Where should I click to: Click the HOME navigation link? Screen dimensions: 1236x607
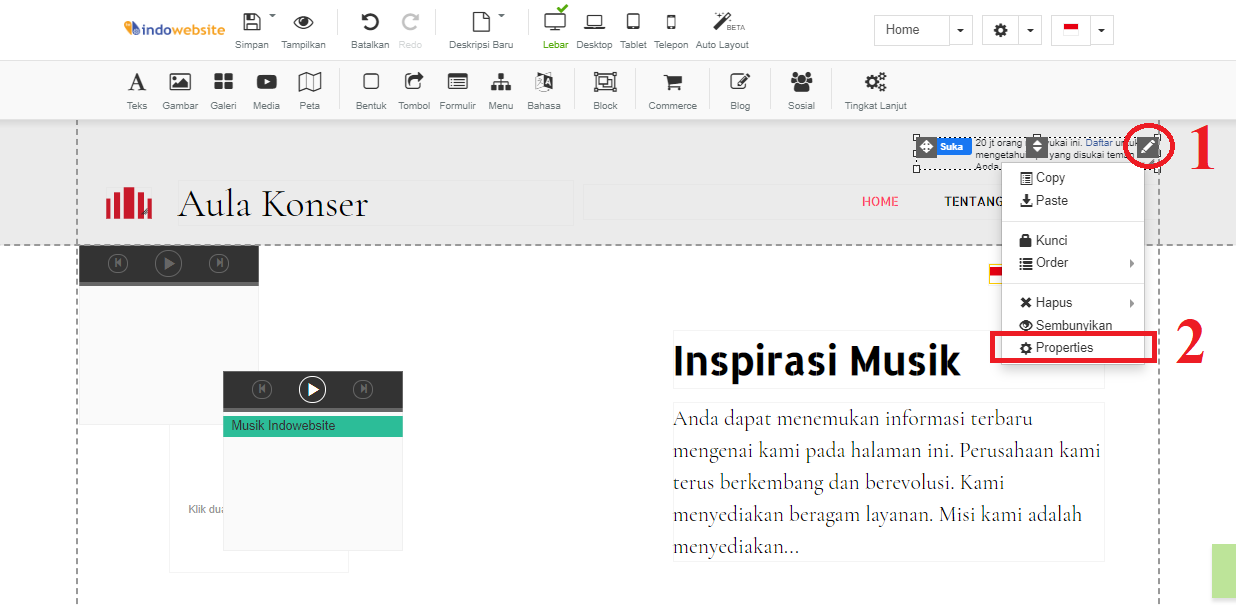pos(880,202)
